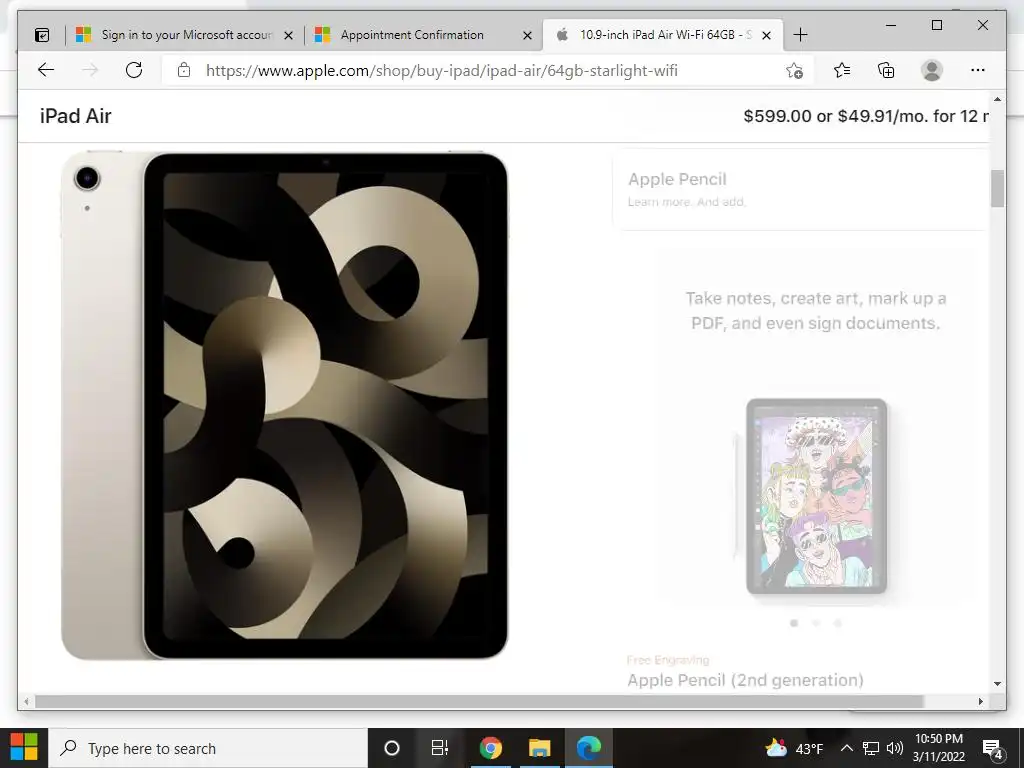Maximize the Edge window
The image size is (1024, 768).
(x=936, y=25)
